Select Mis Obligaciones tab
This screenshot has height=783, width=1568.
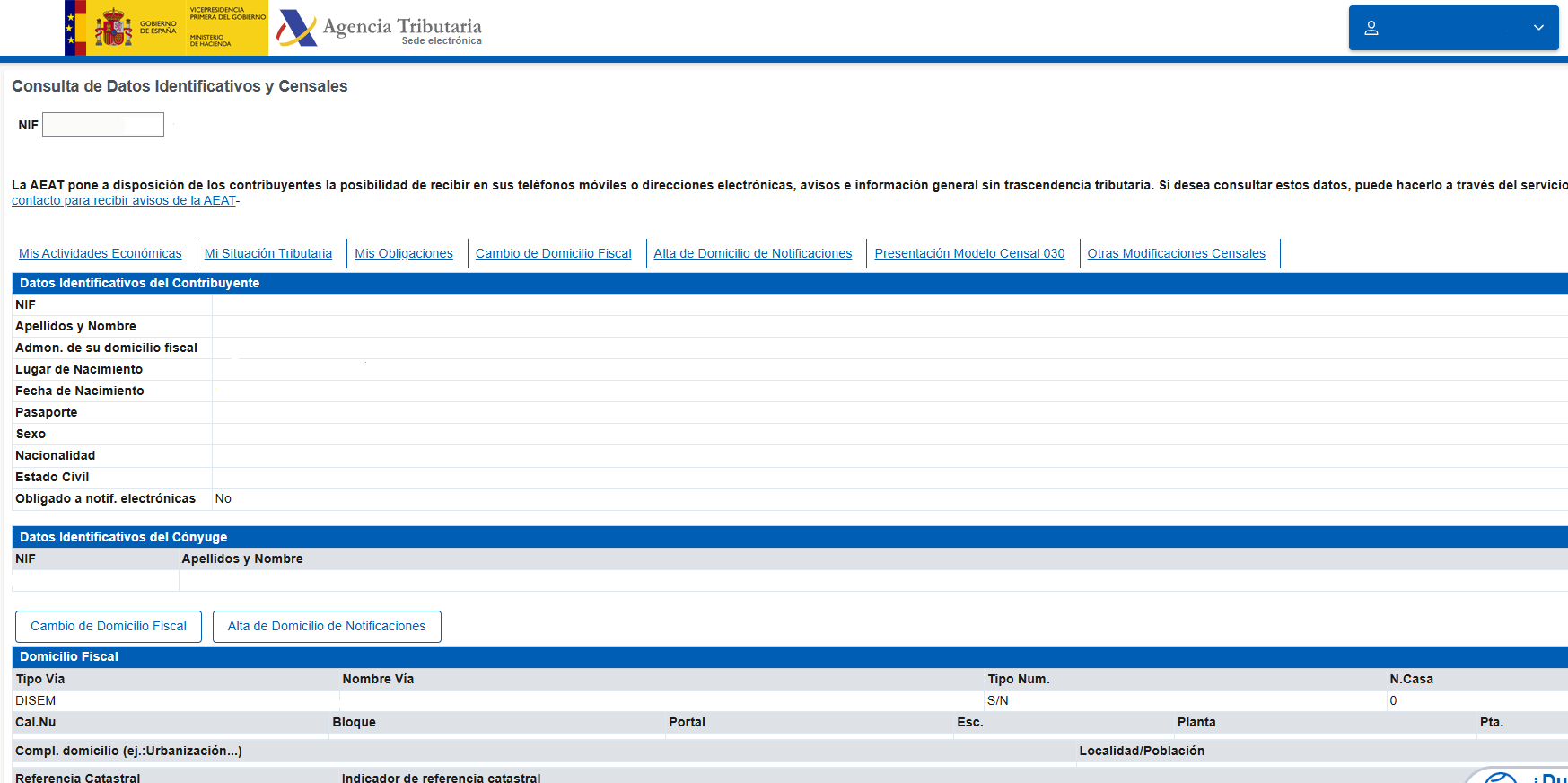coord(404,253)
